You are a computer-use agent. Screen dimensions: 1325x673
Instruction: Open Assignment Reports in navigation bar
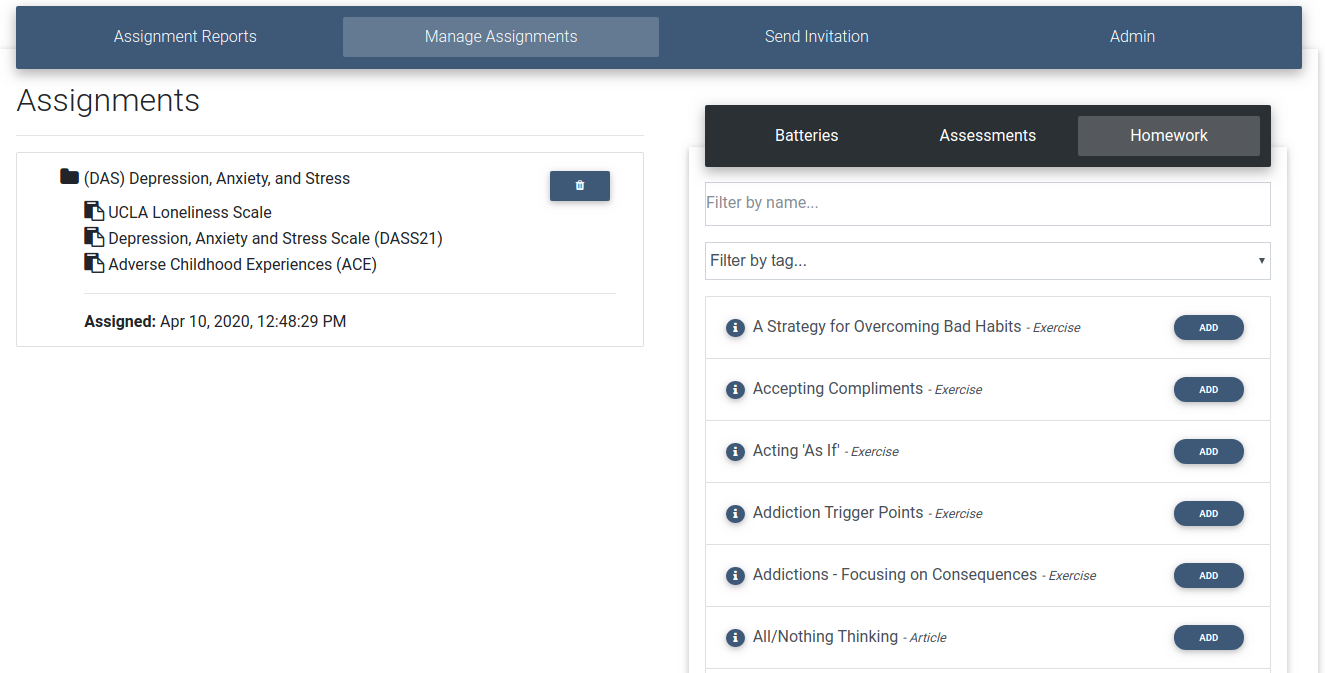(185, 37)
